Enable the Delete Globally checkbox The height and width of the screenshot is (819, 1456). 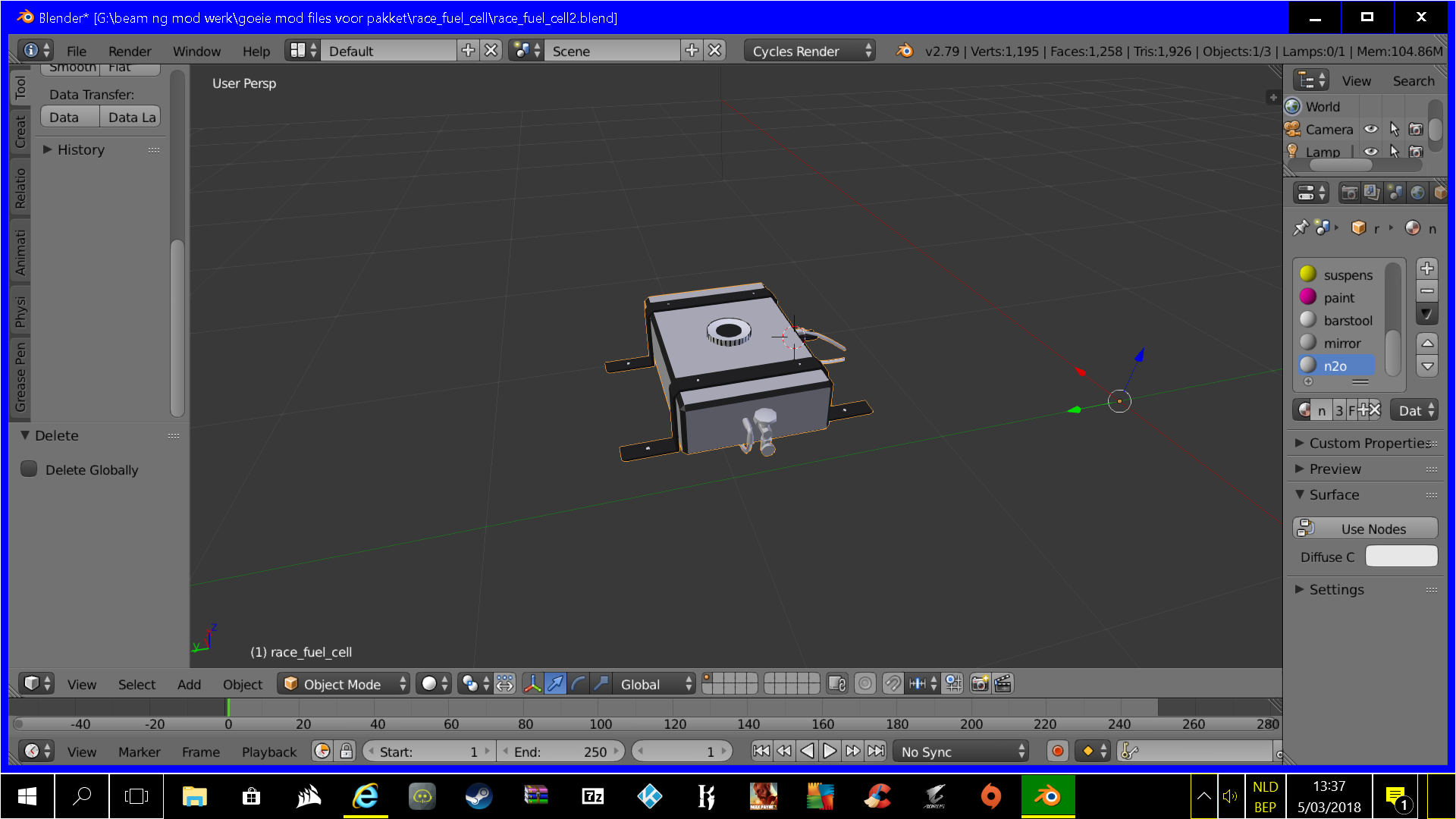pyautogui.click(x=29, y=469)
